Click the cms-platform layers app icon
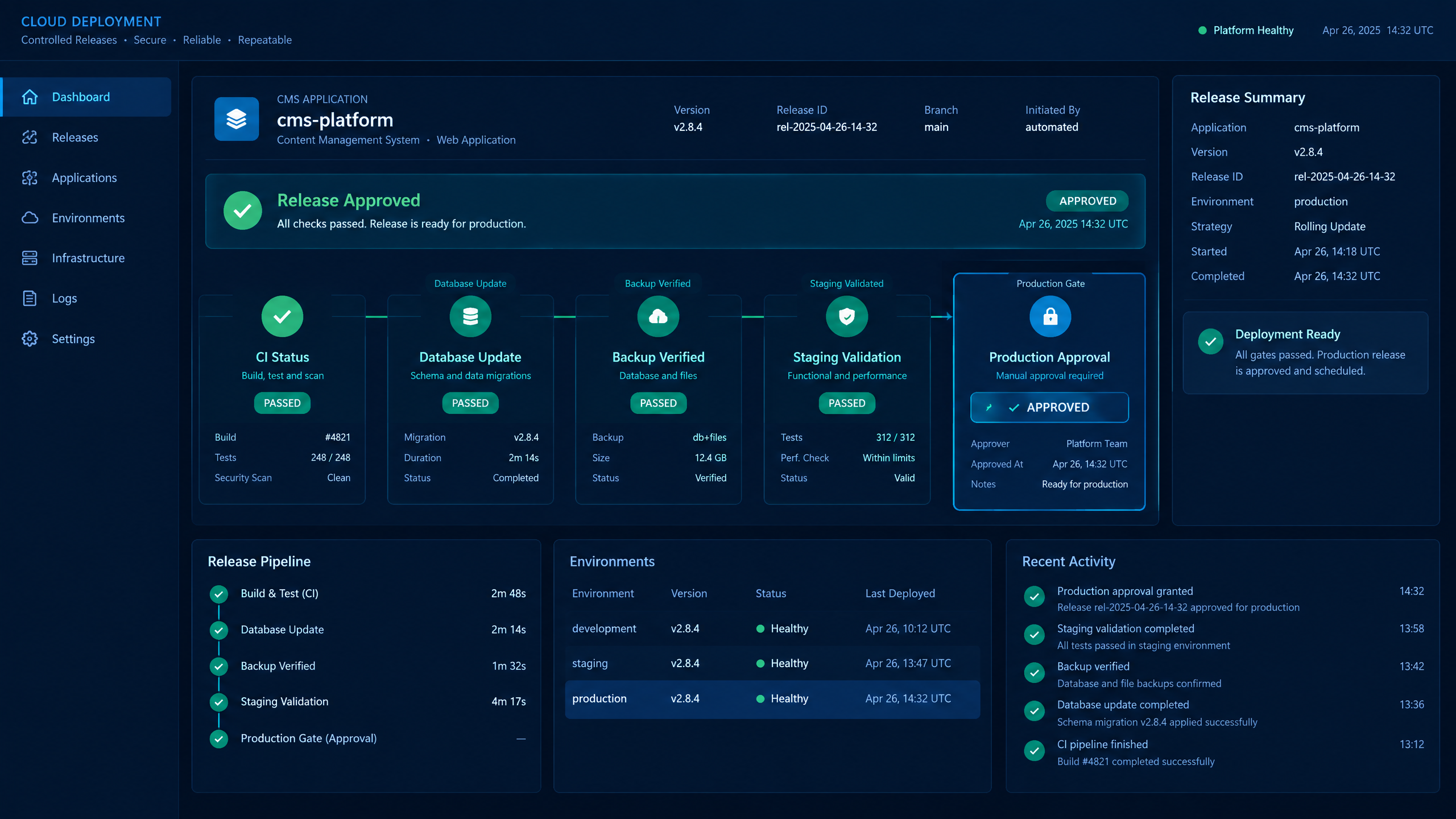Screen dimensions: 1456x819 click(237, 118)
